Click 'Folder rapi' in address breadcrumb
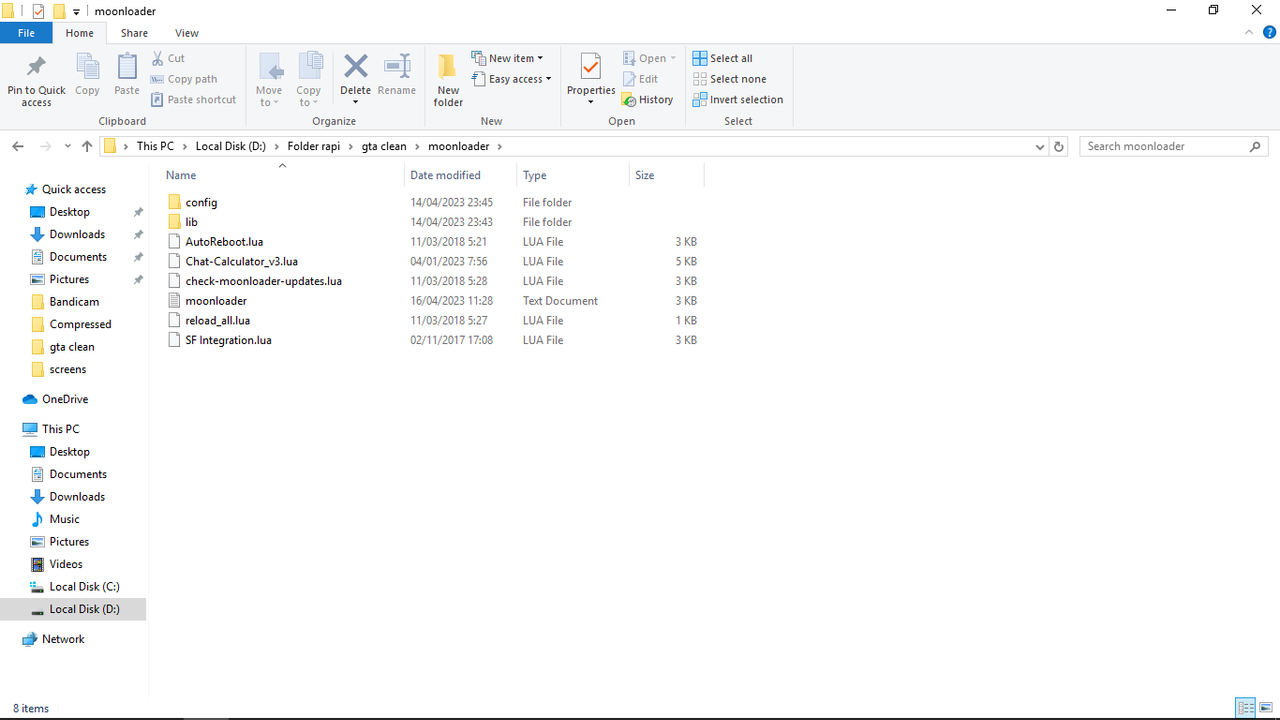 [x=314, y=146]
